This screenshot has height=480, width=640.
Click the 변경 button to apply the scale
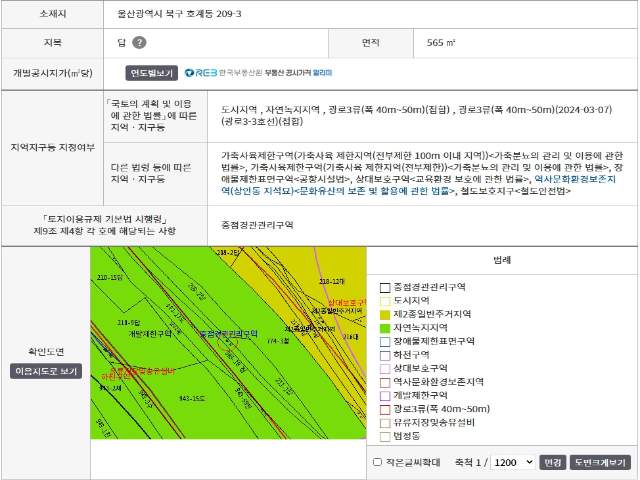(x=552, y=462)
